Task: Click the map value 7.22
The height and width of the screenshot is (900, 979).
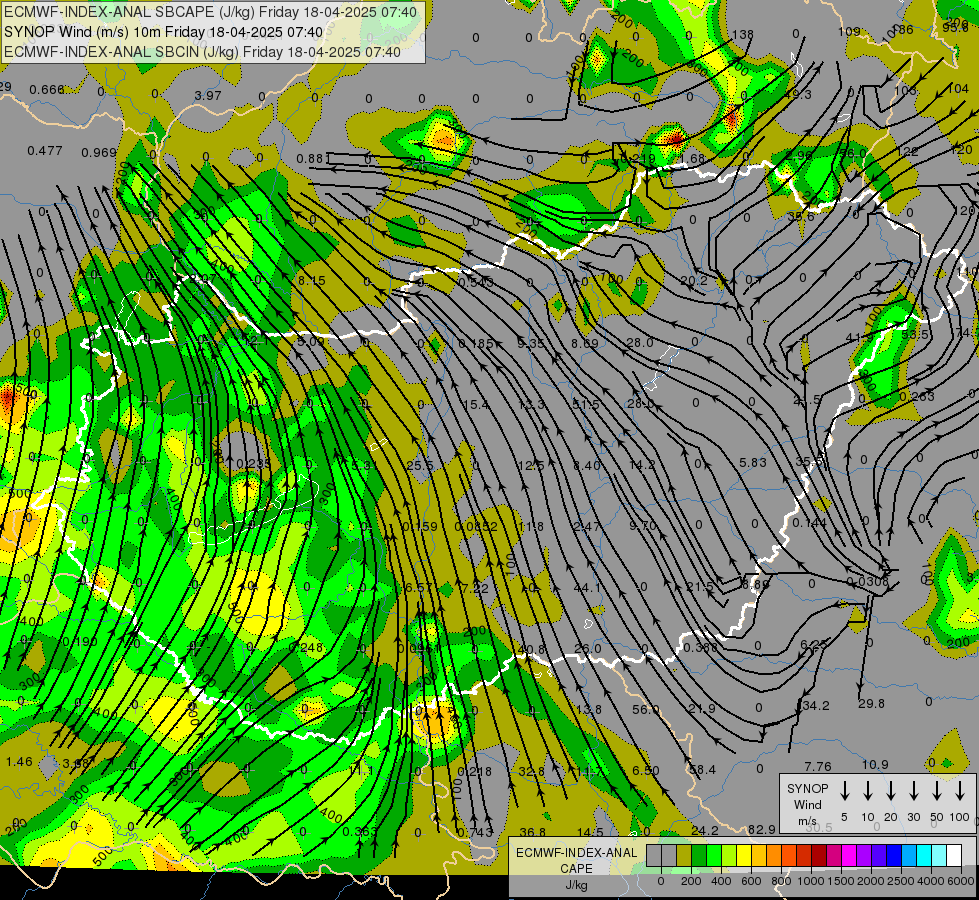Action: coord(475,588)
